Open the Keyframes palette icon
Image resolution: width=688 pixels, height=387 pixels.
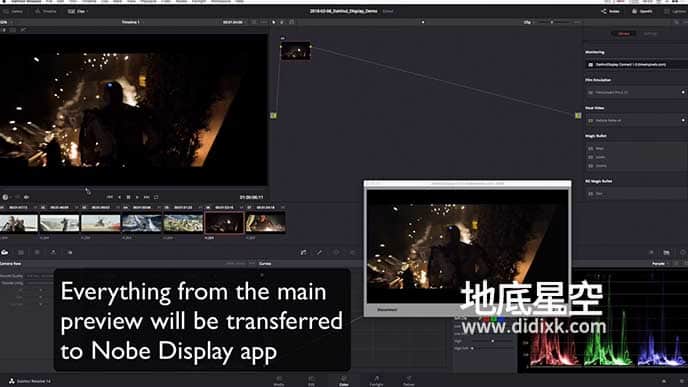(651, 252)
